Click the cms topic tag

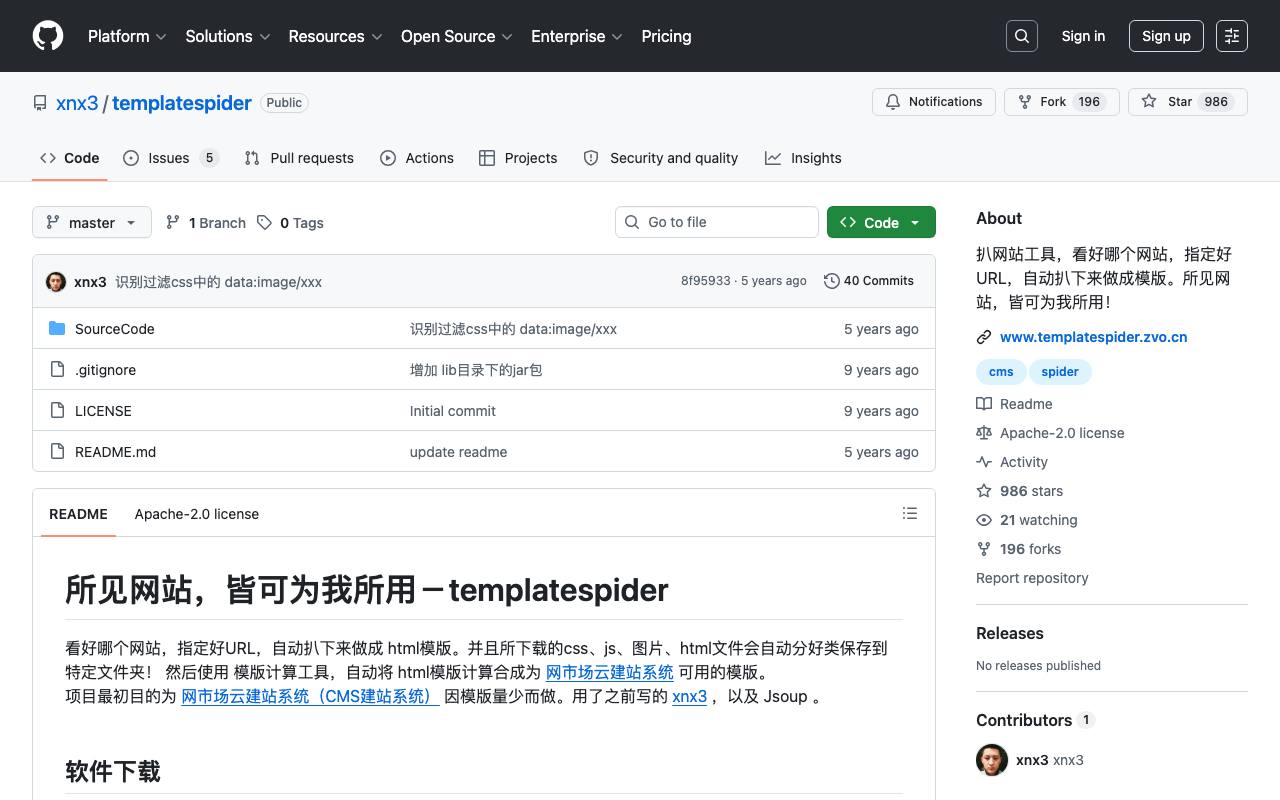coord(1001,372)
